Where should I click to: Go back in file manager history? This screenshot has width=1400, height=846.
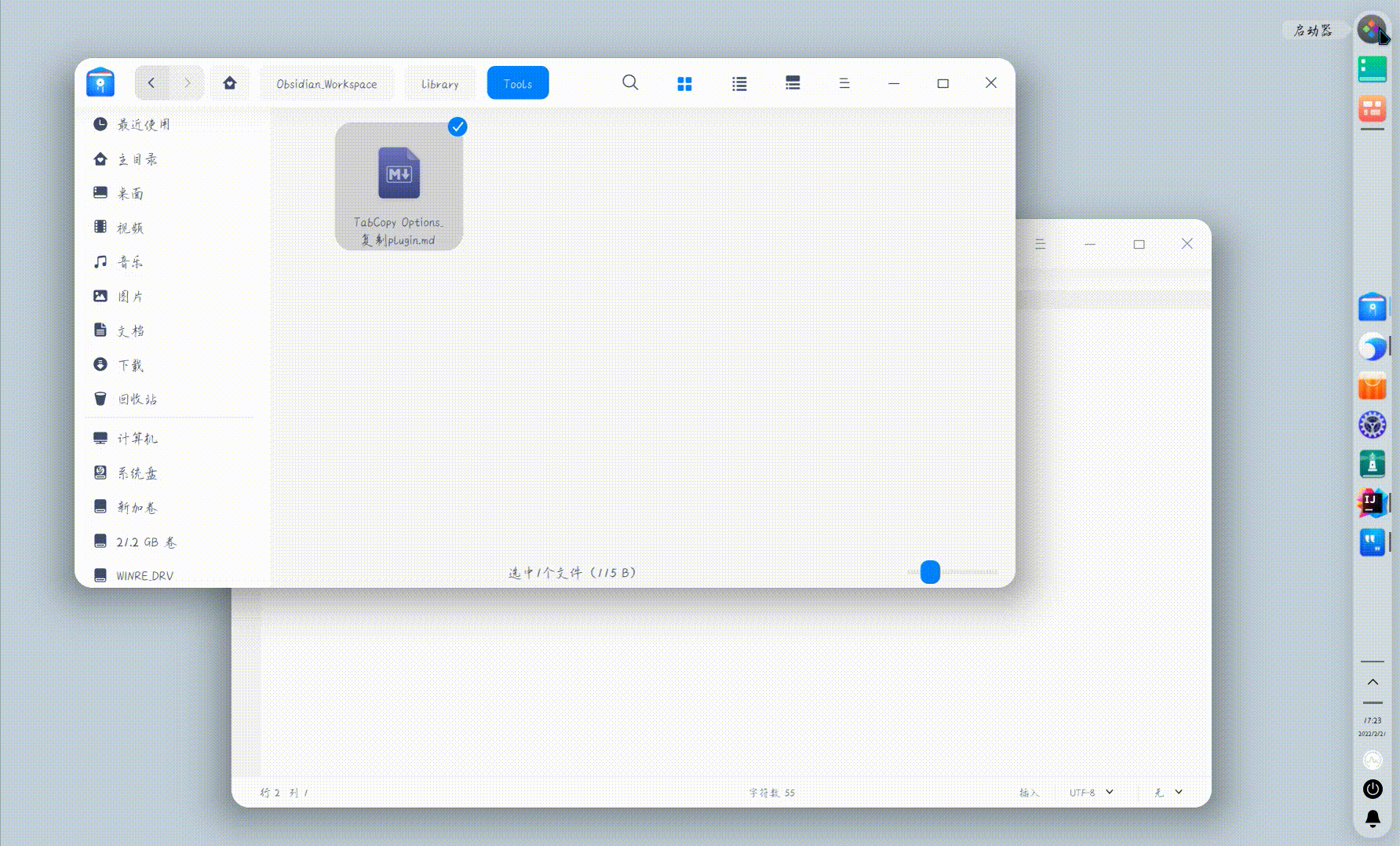151,83
